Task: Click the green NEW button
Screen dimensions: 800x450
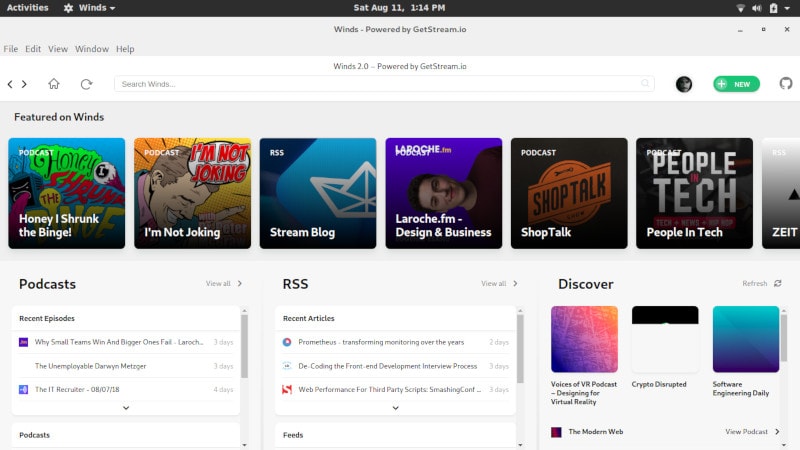Action: coord(736,84)
